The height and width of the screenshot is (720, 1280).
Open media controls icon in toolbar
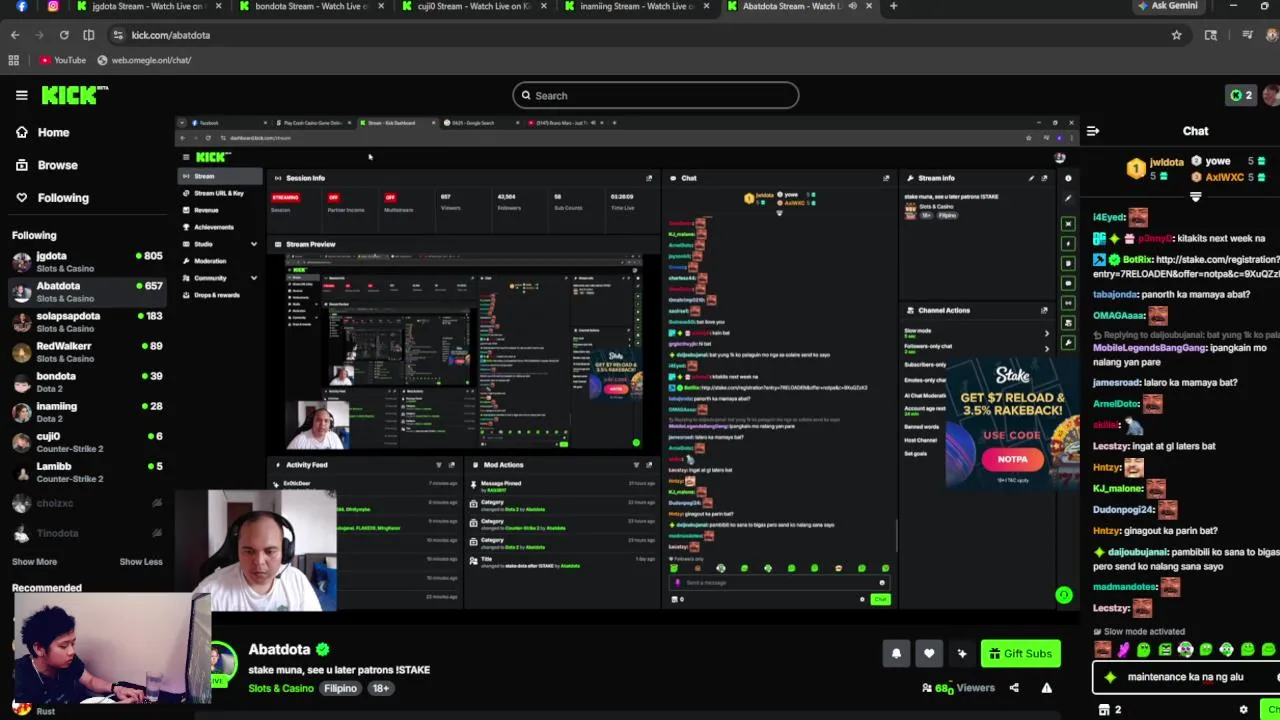point(1247,35)
